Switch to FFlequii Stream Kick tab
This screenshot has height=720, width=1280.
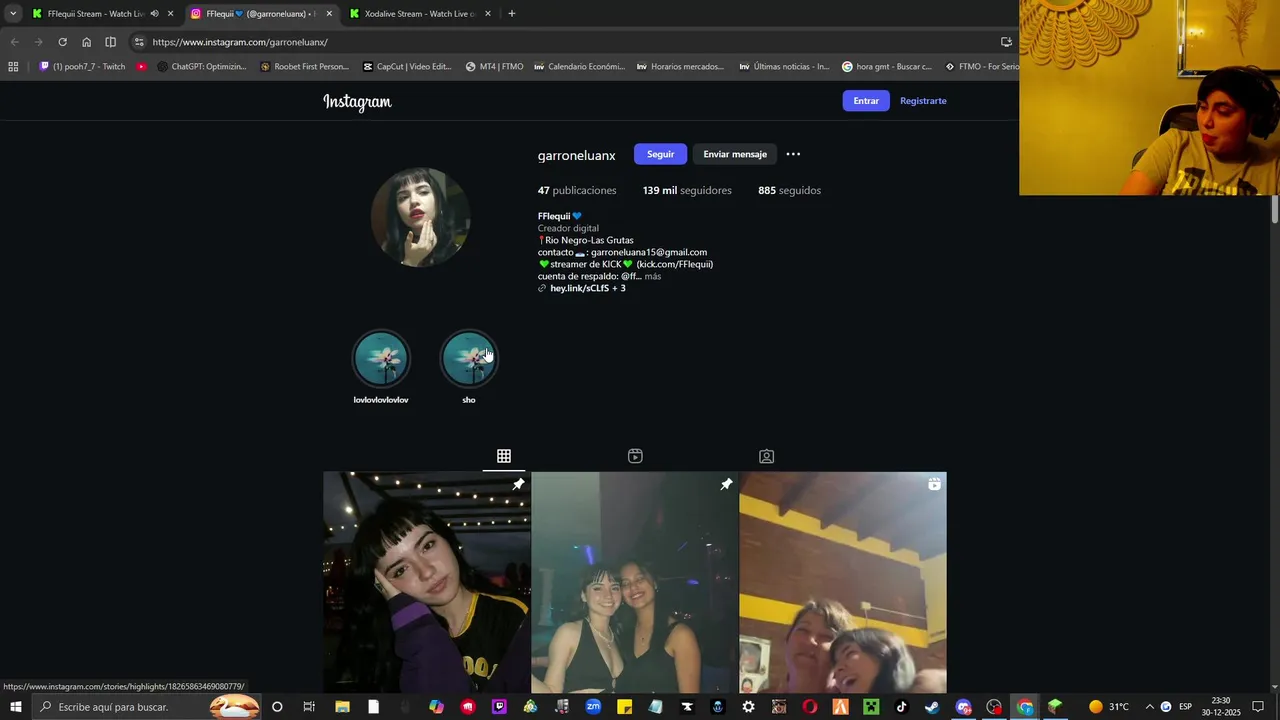(x=96, y=14)
